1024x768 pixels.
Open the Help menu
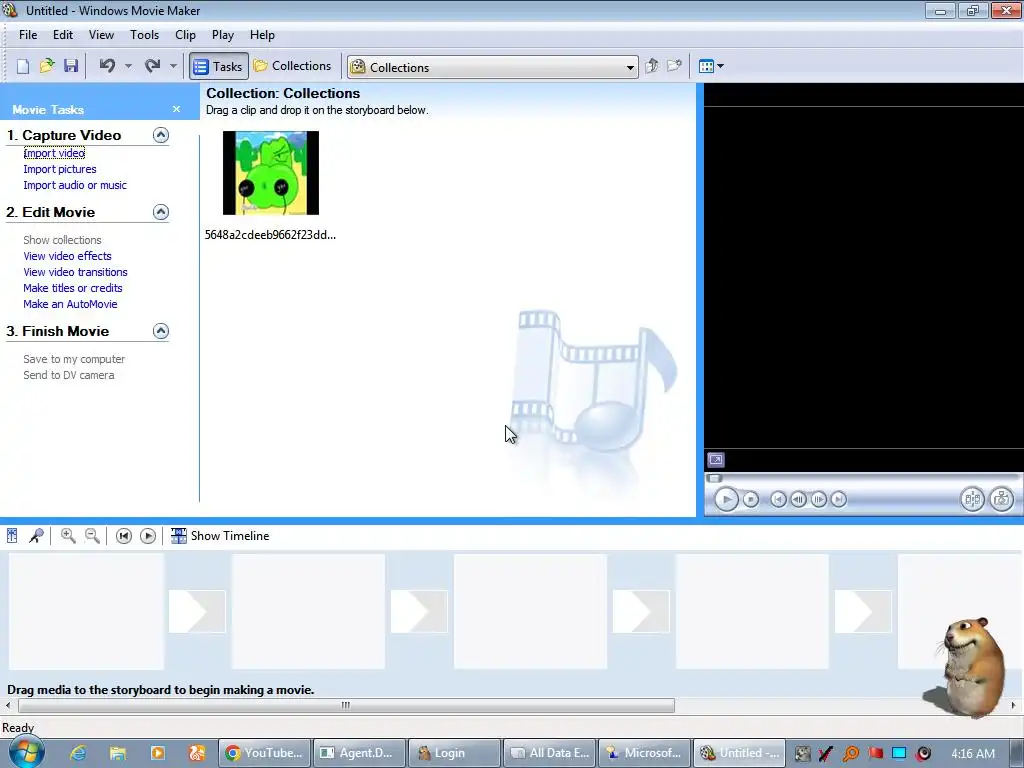[x=263, y=35]
